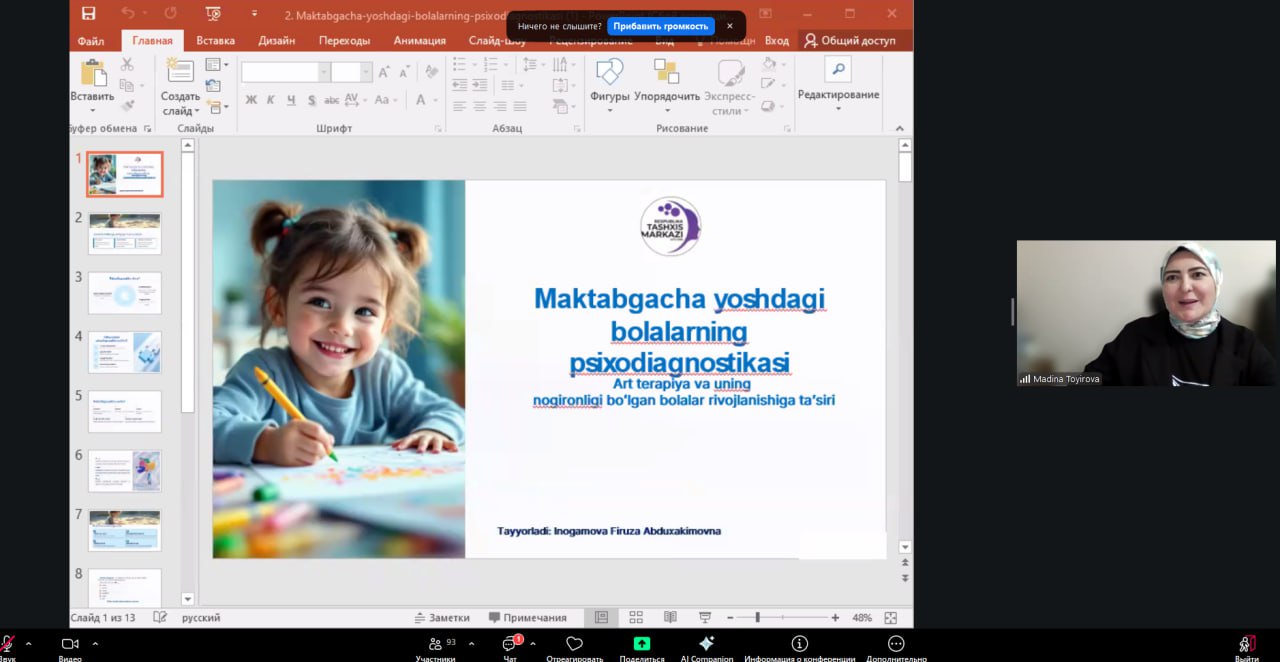Open the Анимация ribbon tab
The width and height of the screenshot is (1280, 662).
pos(419,41)
